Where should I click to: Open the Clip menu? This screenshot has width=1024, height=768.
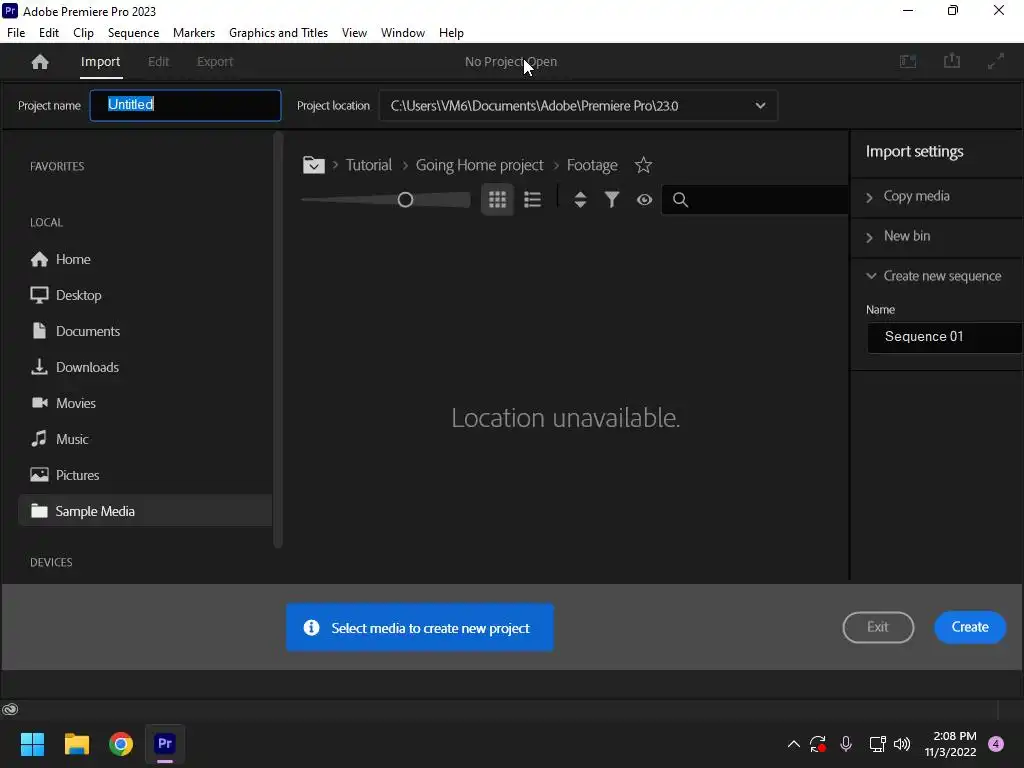84,33
